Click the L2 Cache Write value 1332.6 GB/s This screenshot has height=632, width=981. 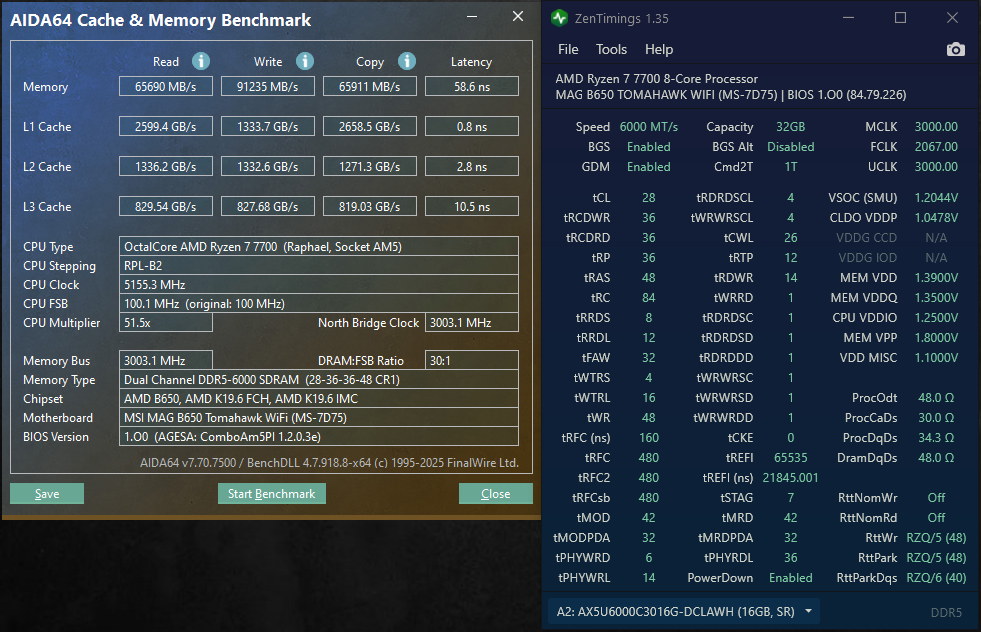[x=268, y=166]
